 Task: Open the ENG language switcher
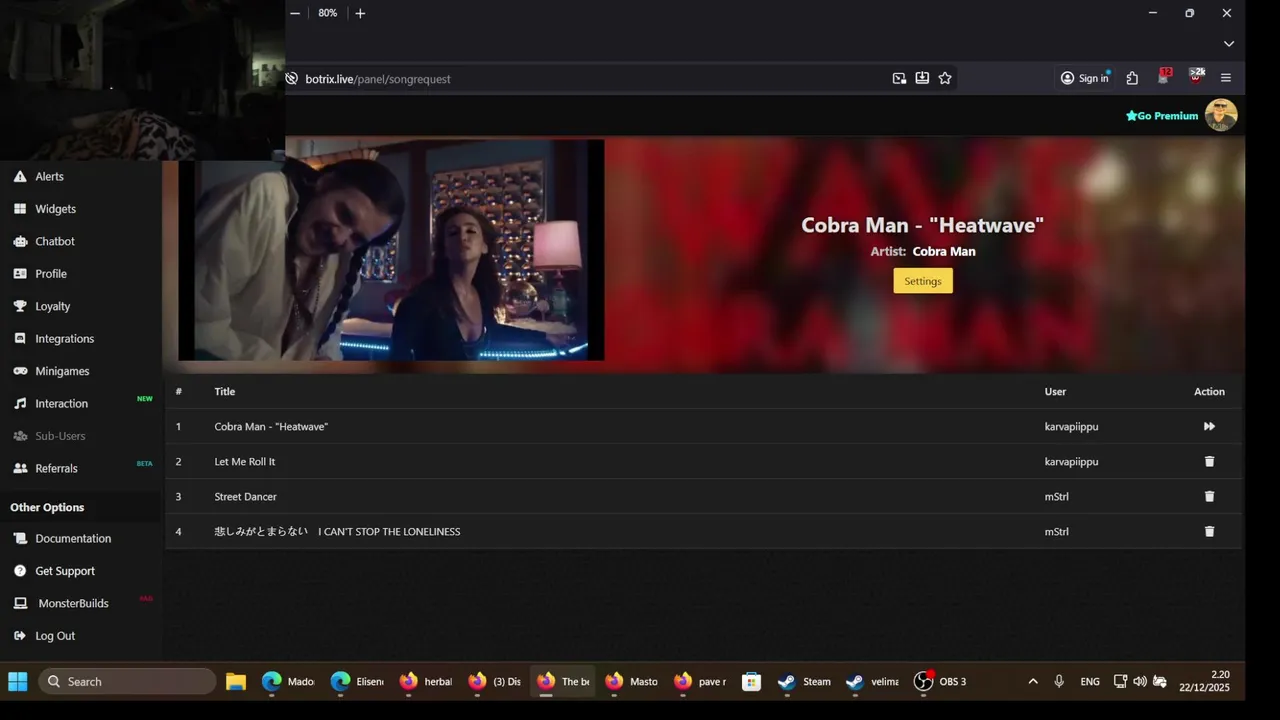1090,681
